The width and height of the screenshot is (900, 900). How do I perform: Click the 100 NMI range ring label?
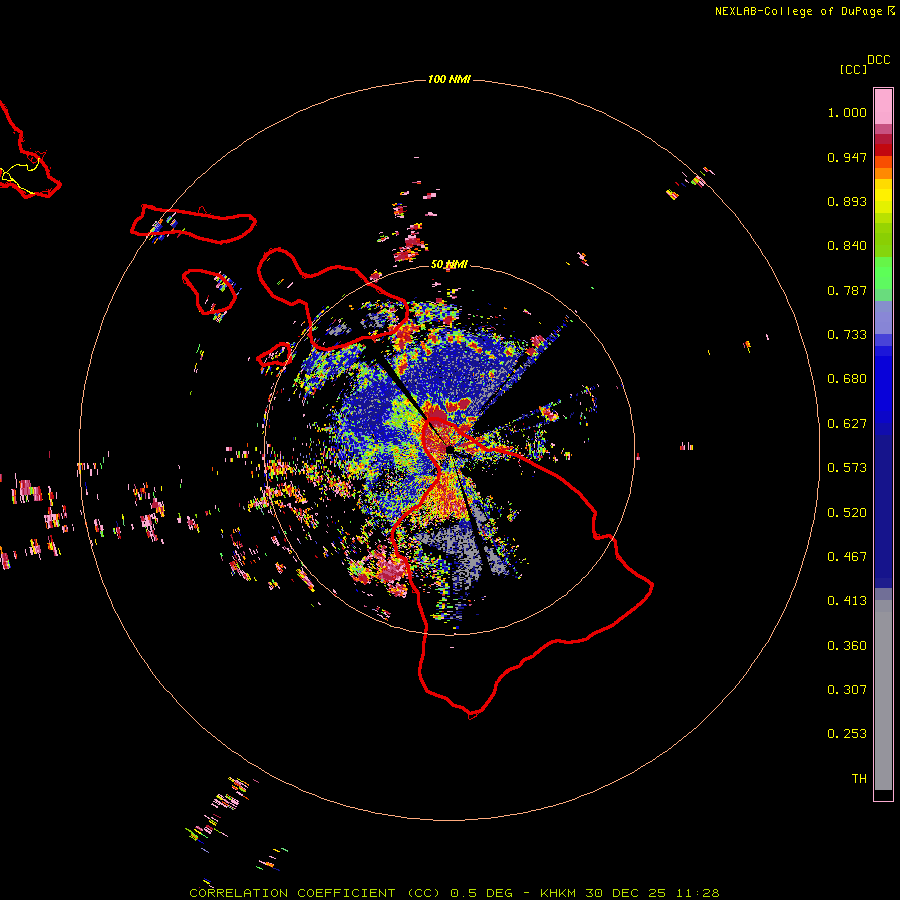(x=449, y=79)
